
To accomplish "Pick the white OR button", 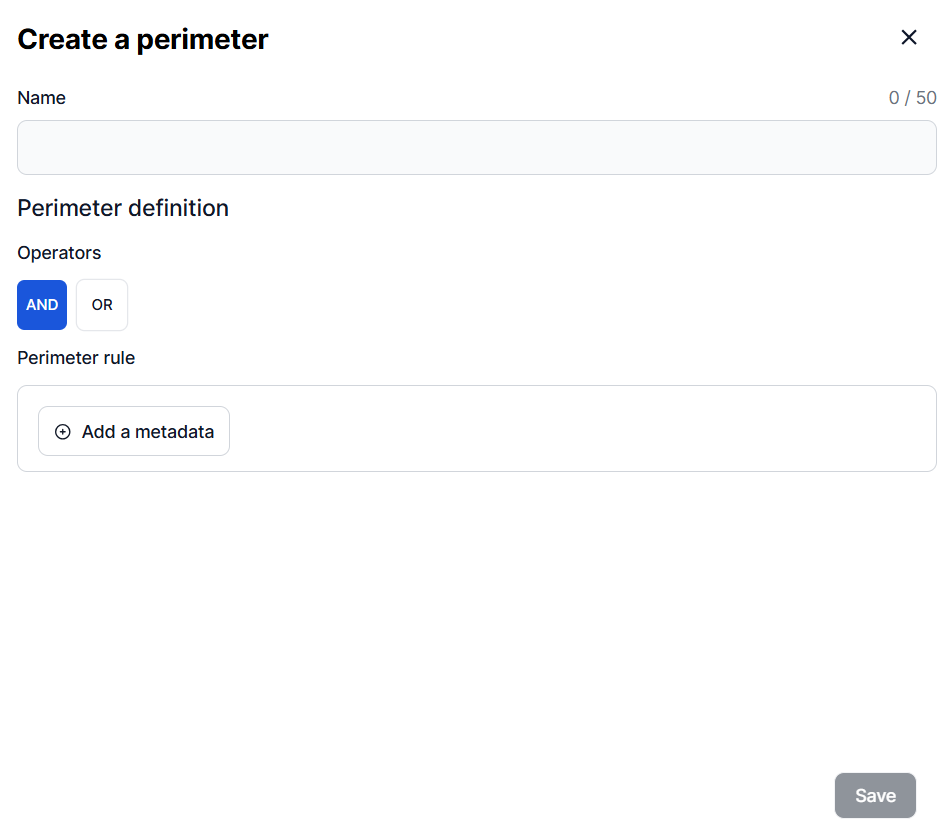I will 102,305.
